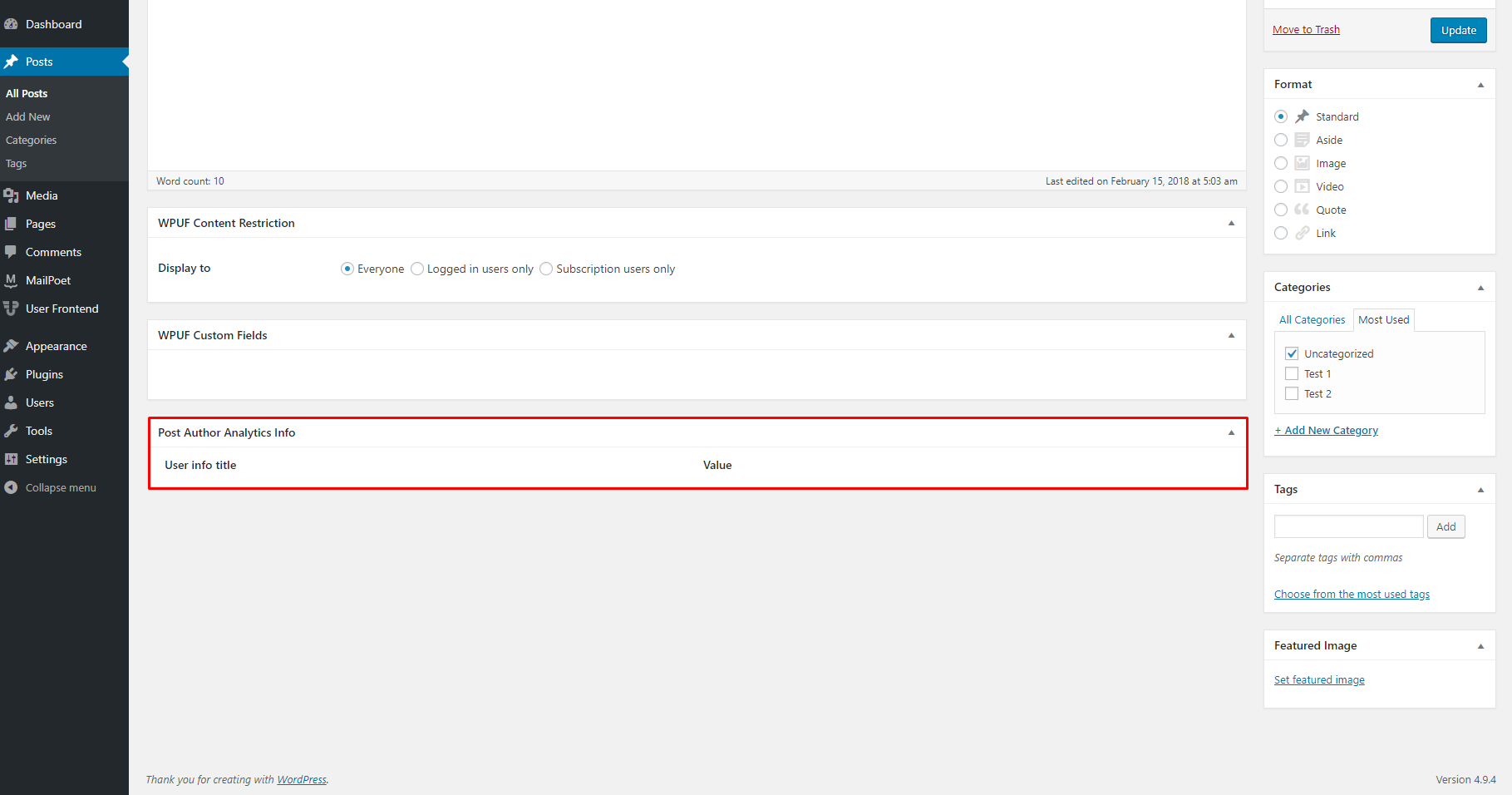Click the Media icon in sidebar
Viewport: 1512px width, 795px height.
11,195
